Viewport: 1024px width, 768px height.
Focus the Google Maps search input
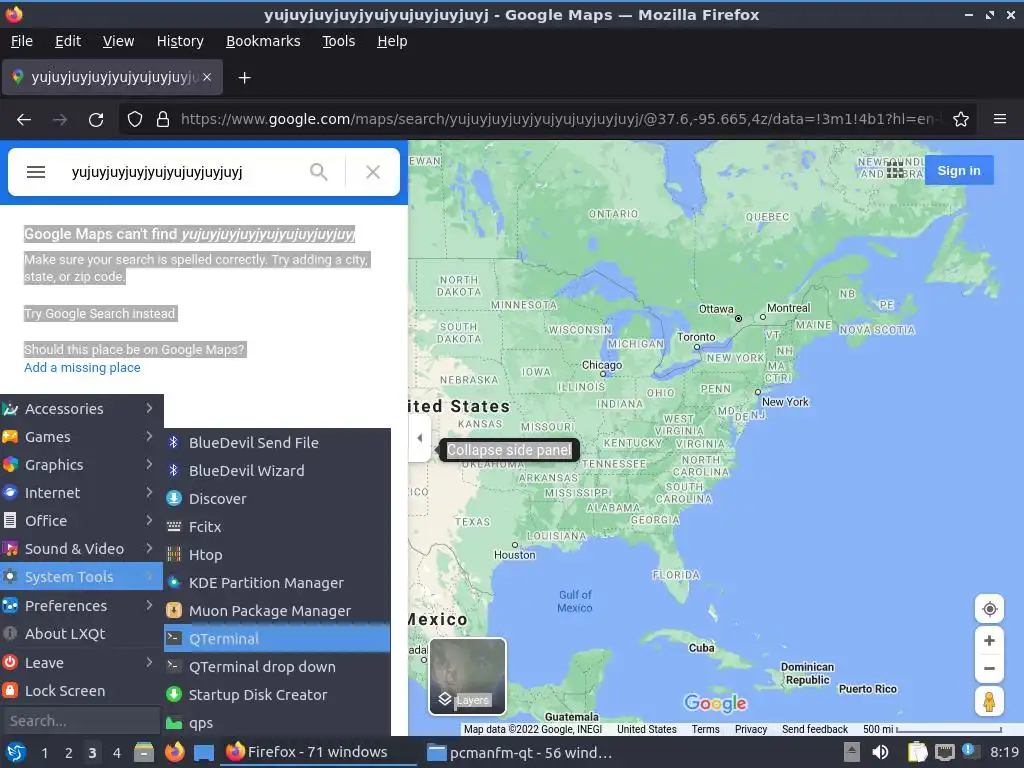(183, 172)
